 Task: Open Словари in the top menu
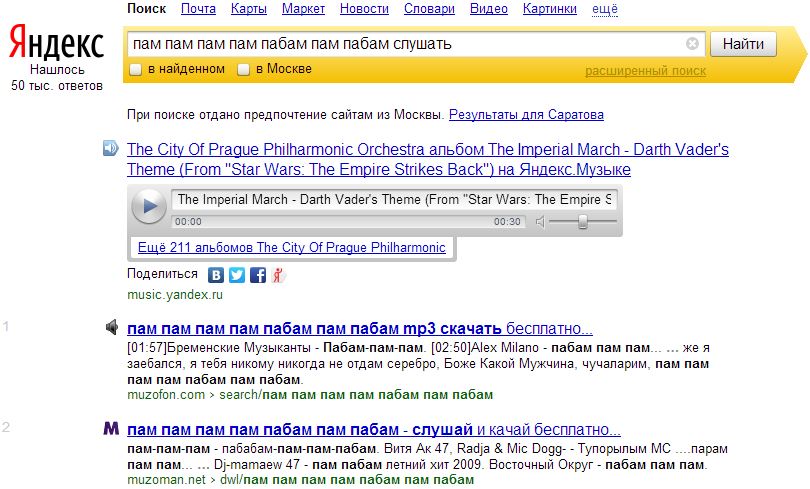coord(429,9)
